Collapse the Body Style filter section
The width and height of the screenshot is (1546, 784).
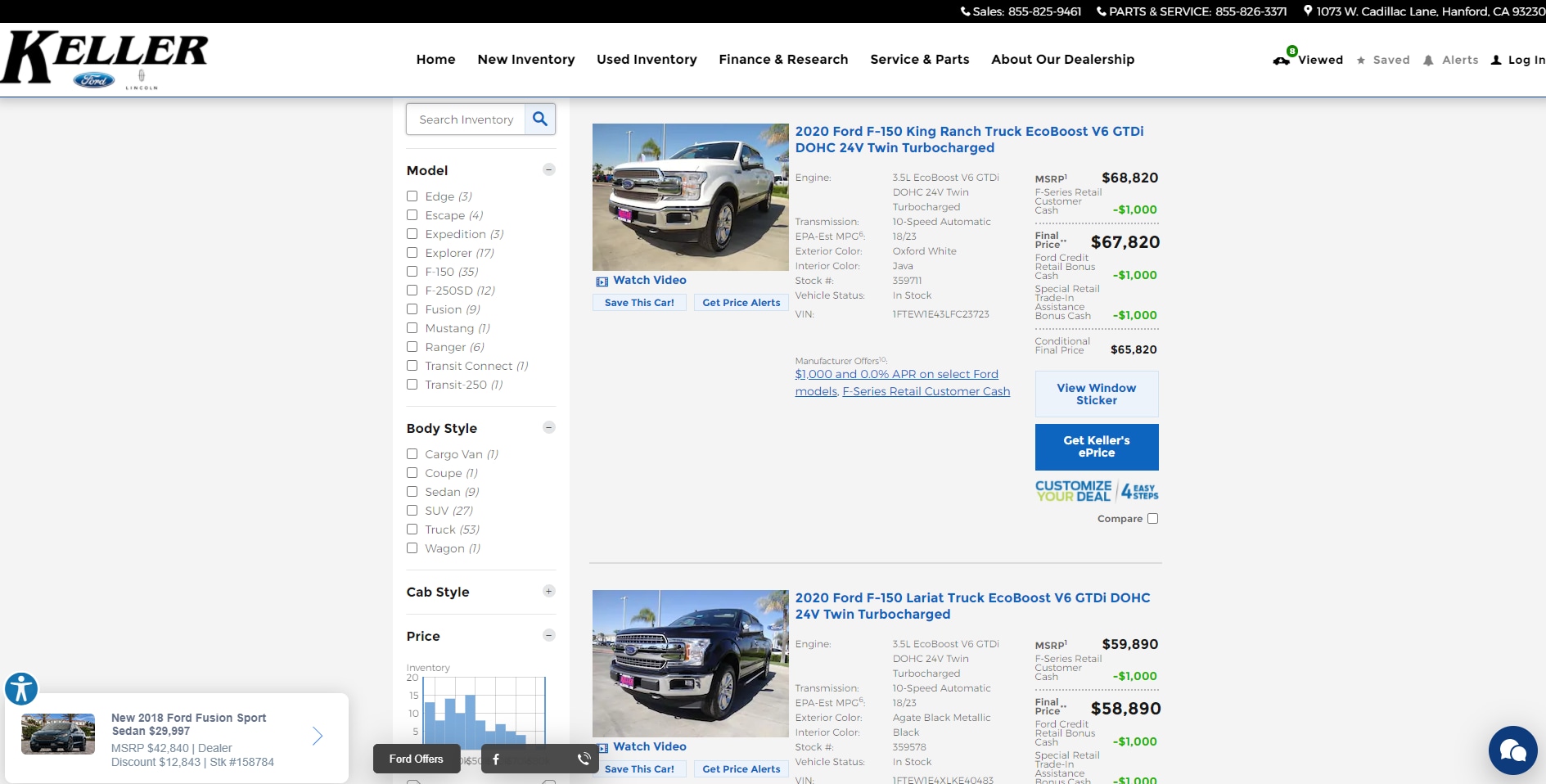click(x=549, y=427)
